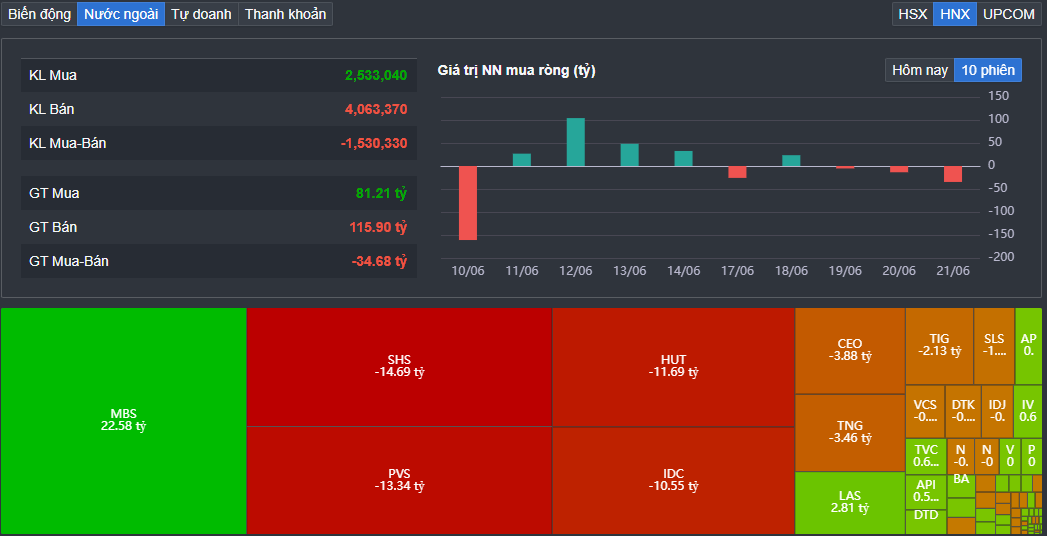Select the HUT stock tile

tap(673, 366)
